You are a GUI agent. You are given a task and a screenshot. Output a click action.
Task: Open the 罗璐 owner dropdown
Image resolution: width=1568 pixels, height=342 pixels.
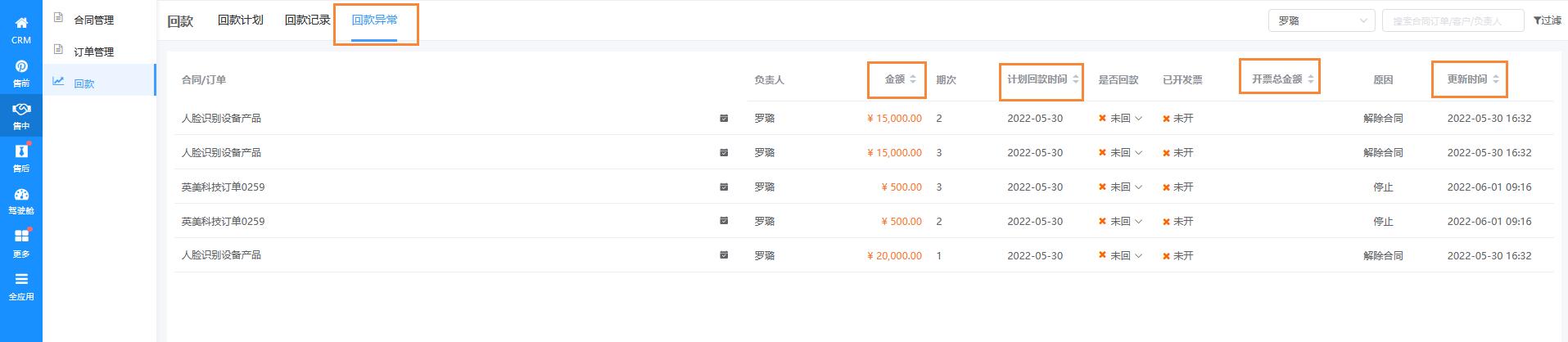(x=1321, y=20)
